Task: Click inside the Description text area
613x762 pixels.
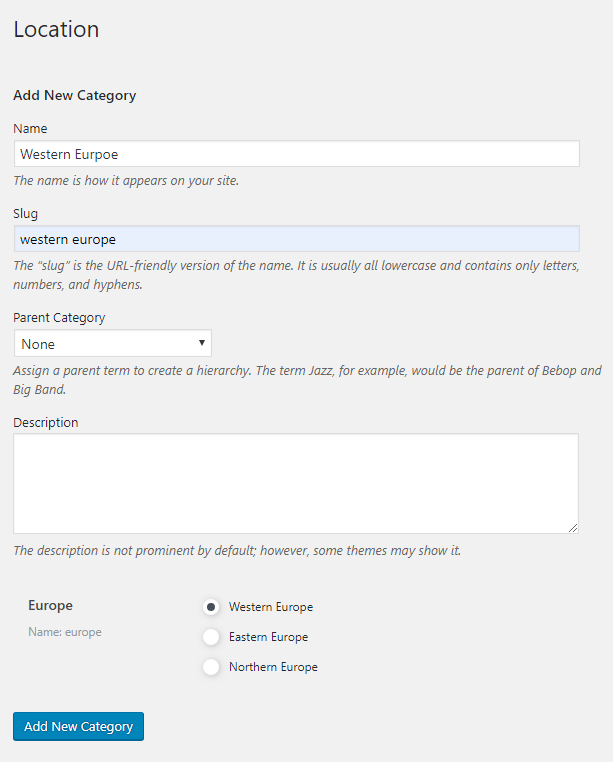Action: [296, 484]
